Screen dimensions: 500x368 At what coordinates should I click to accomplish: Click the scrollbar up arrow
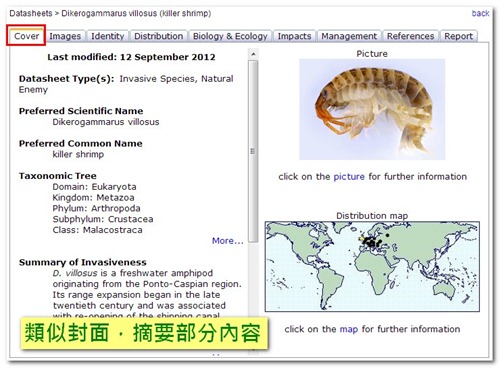[253, 54]
